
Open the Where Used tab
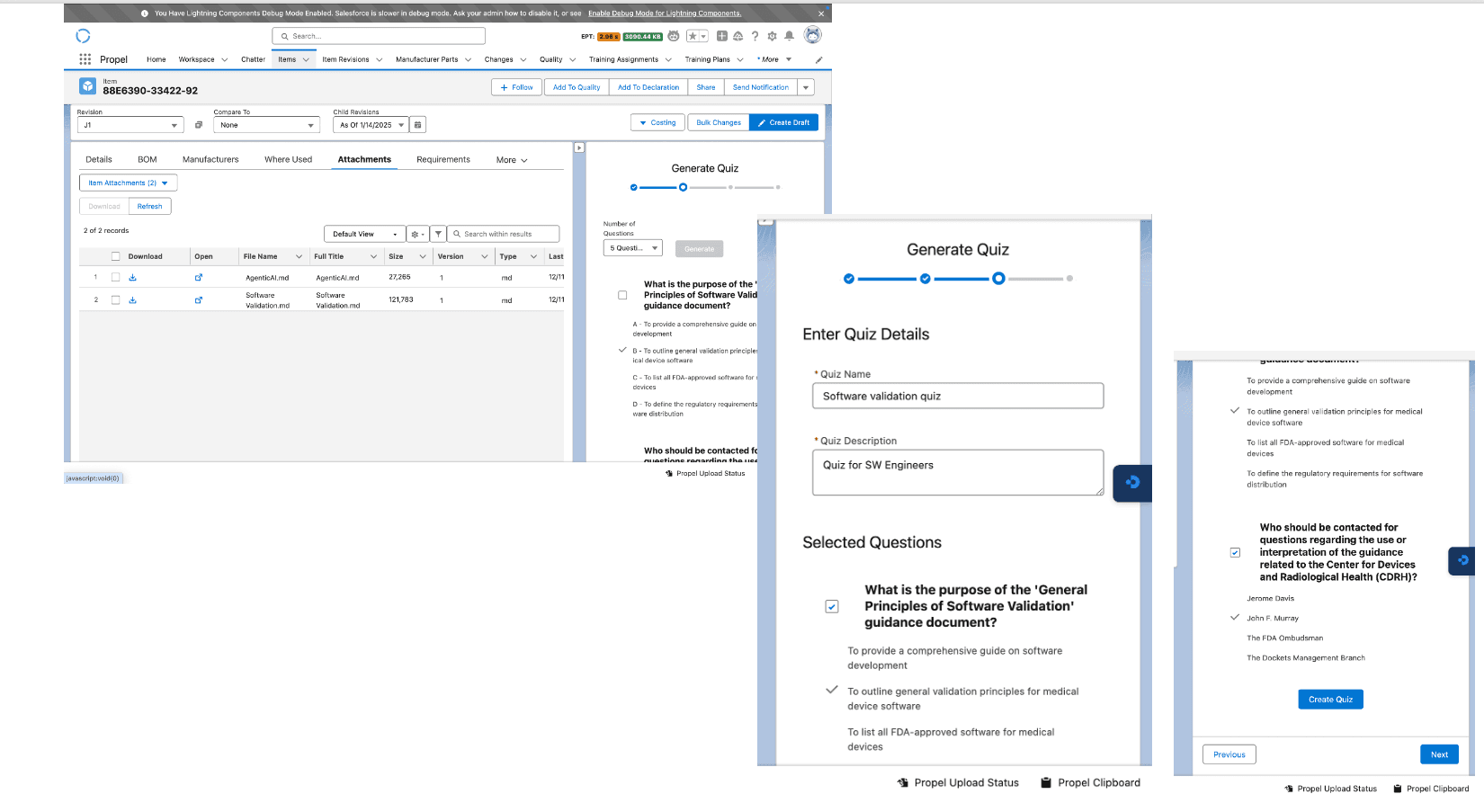[x=288, y=160]
